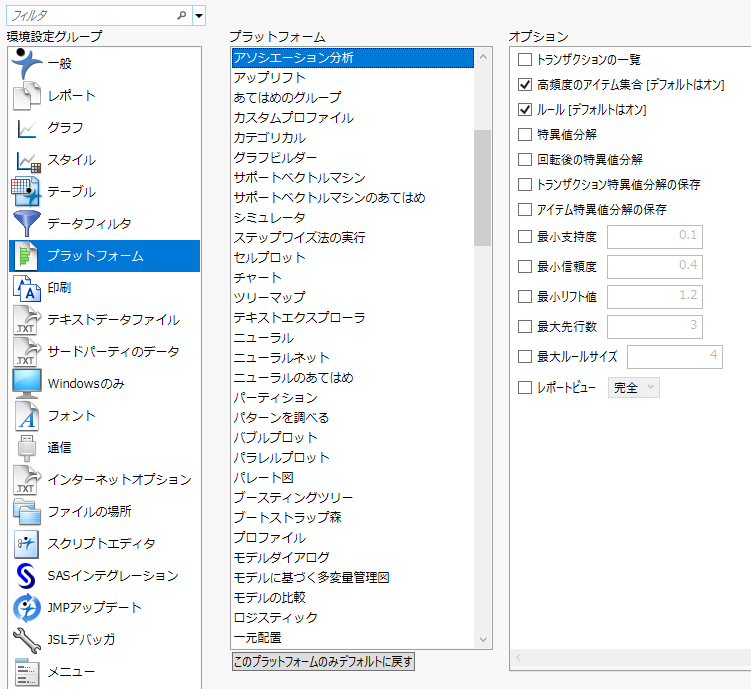Select the 印刷 print icon
The image size is (751, 689).
point(26,288)
